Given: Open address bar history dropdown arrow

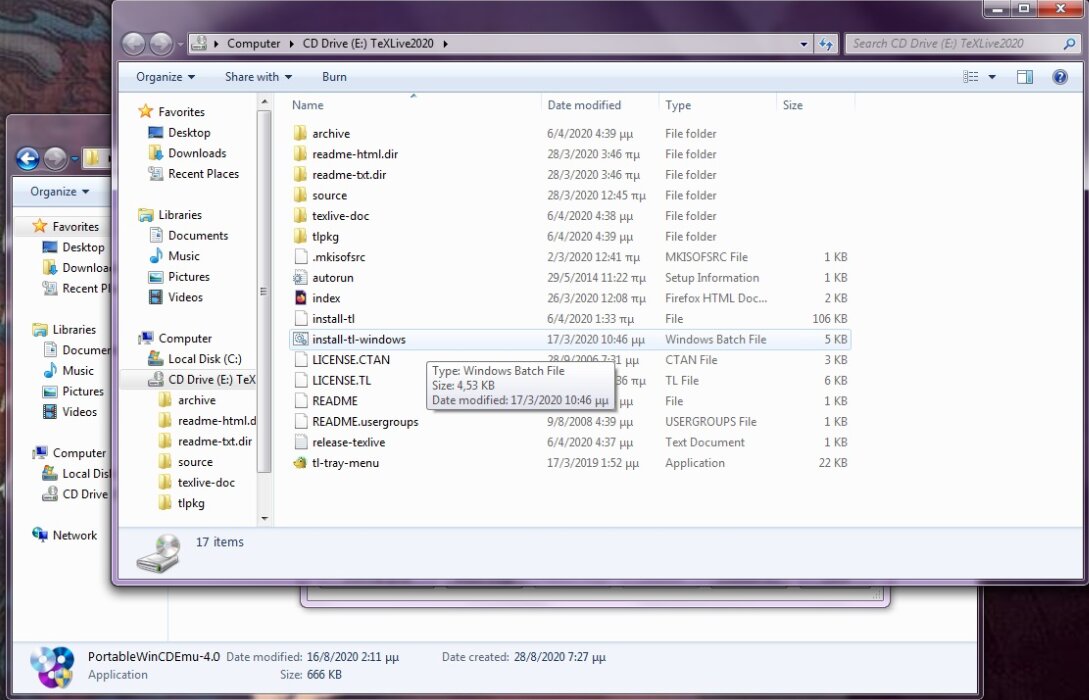Looking at the screenshot, I should click(x=804, y=44).
